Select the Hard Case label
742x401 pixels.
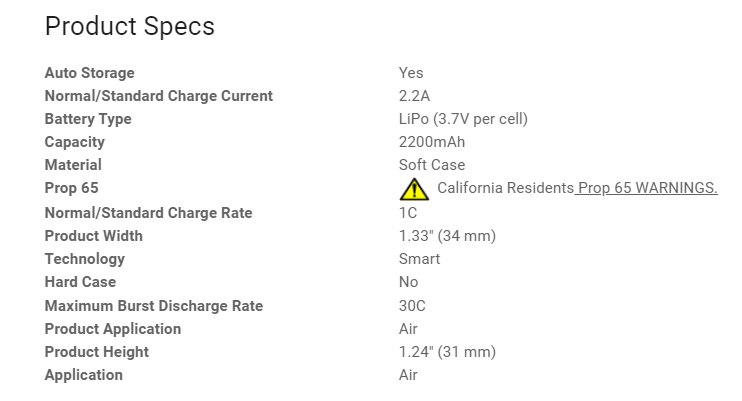point(80,282)
